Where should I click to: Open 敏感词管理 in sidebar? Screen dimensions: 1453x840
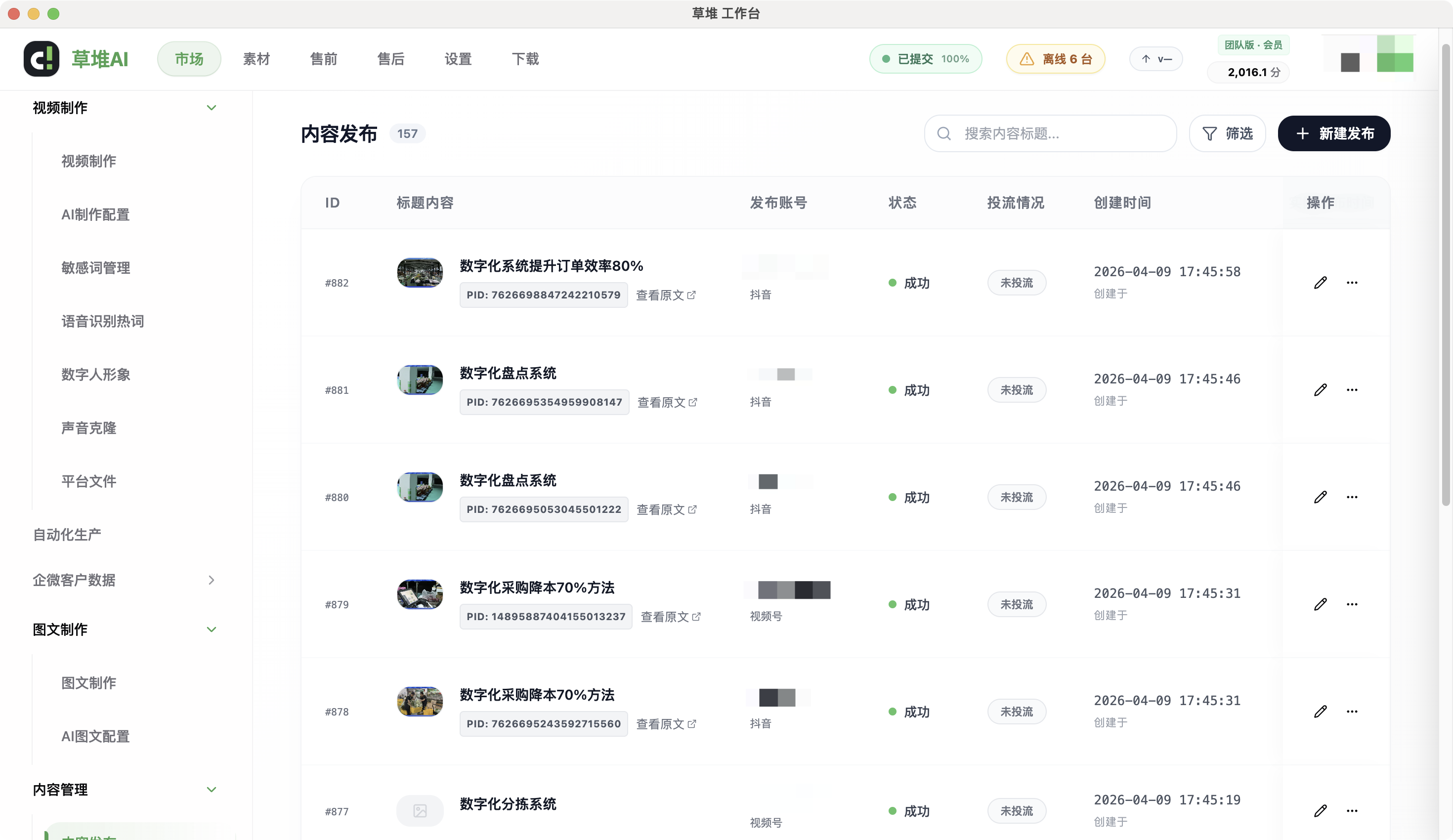[x=96, y=268]
